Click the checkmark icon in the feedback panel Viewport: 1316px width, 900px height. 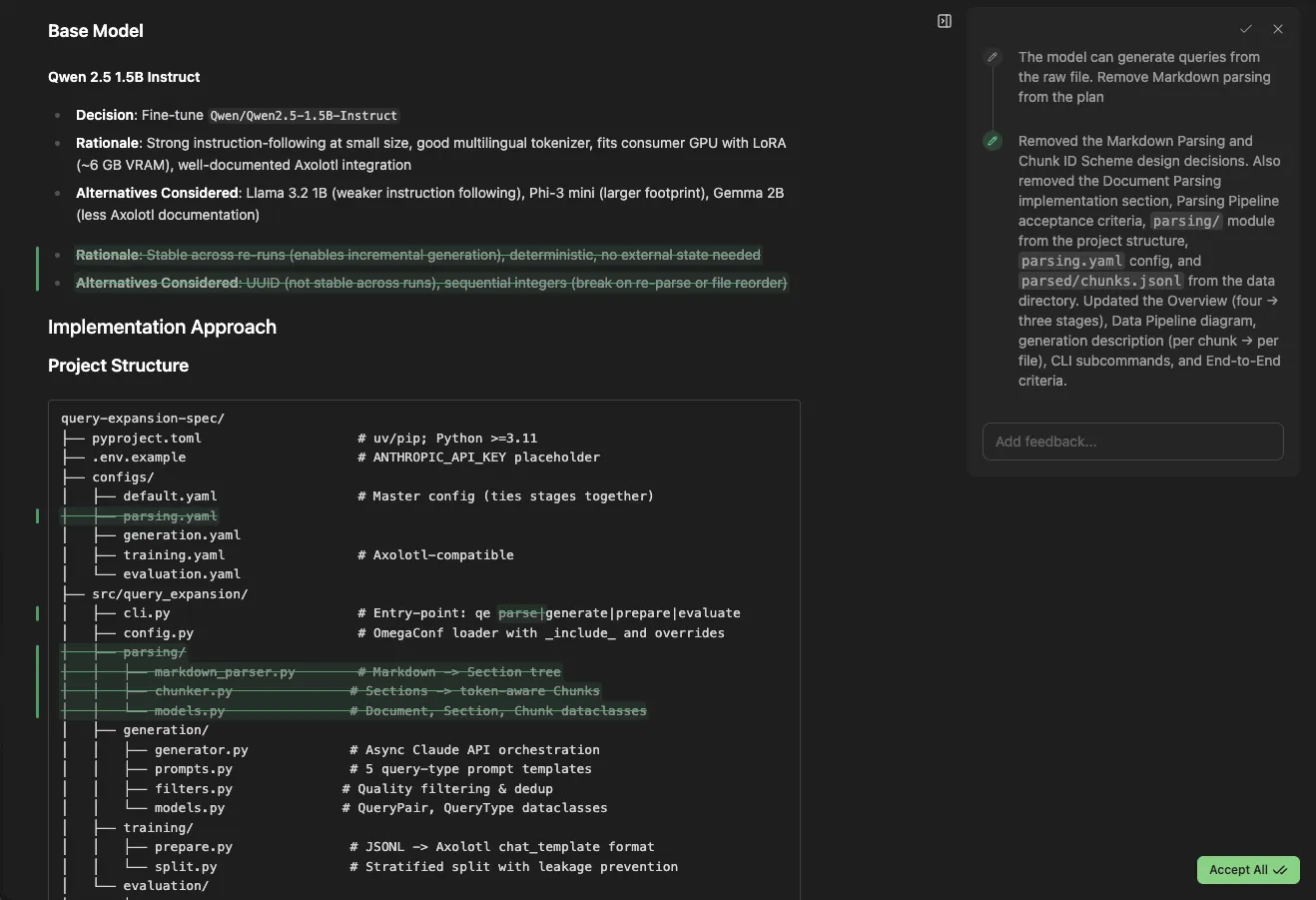[1246, 29]
